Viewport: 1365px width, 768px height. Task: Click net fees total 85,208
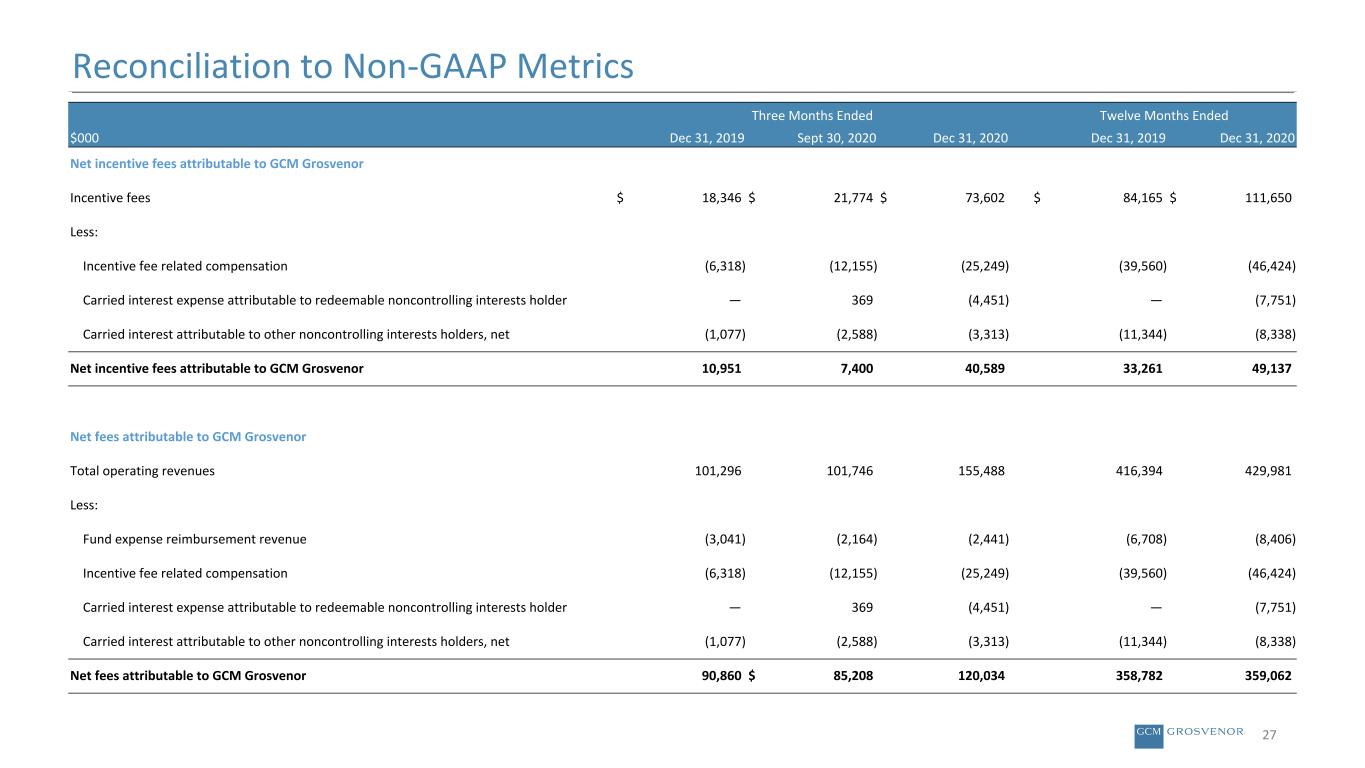pos(852,675)
